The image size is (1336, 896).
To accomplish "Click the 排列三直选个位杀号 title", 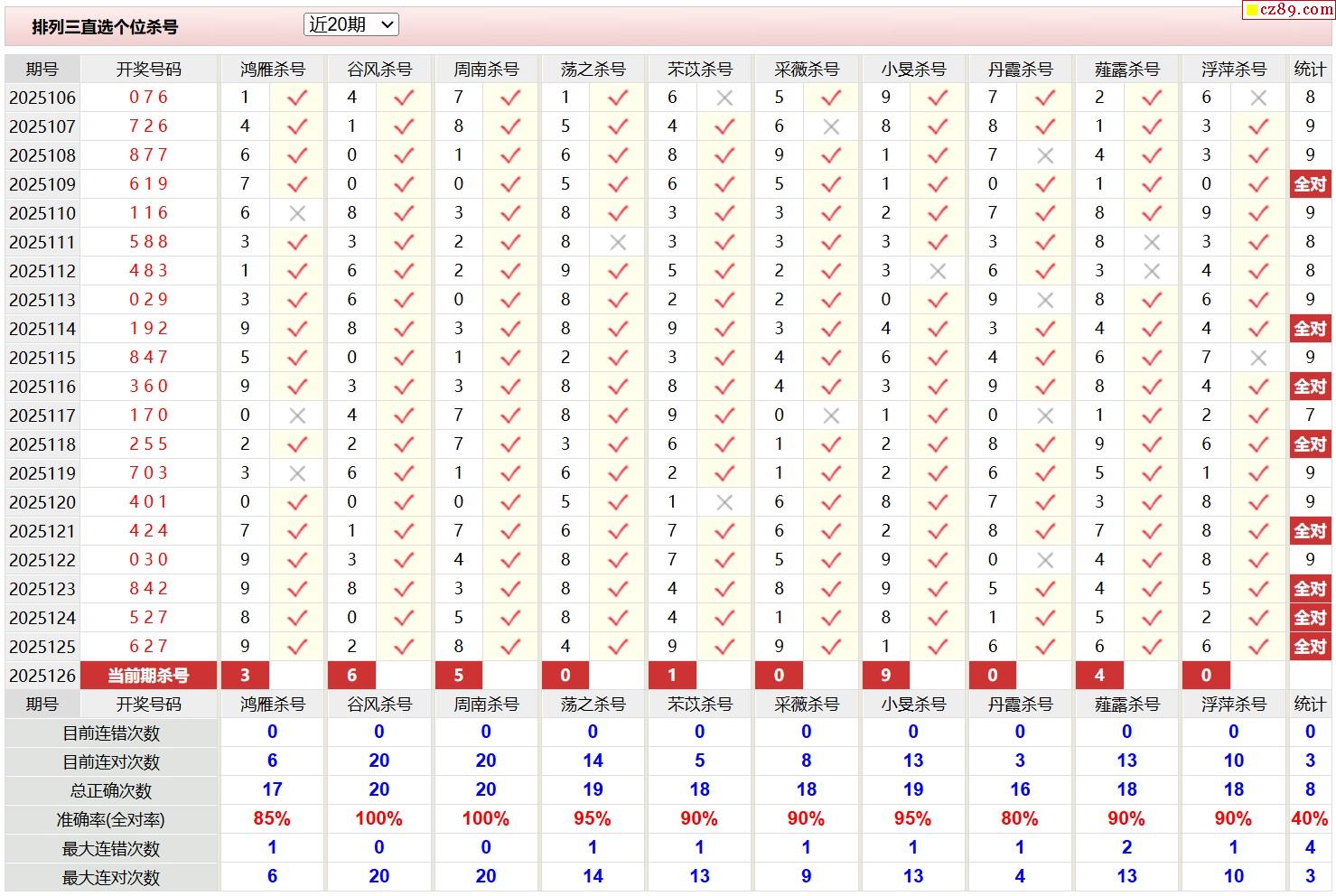I will coord(105,27).
